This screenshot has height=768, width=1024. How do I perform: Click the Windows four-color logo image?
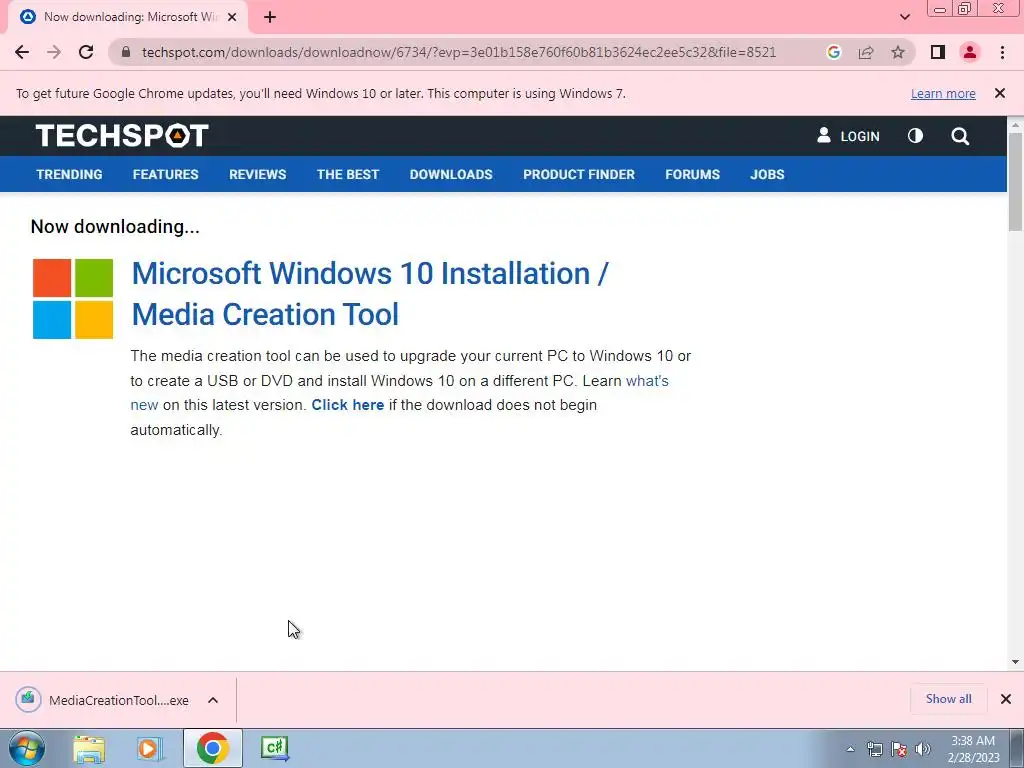tap(73, 298)
